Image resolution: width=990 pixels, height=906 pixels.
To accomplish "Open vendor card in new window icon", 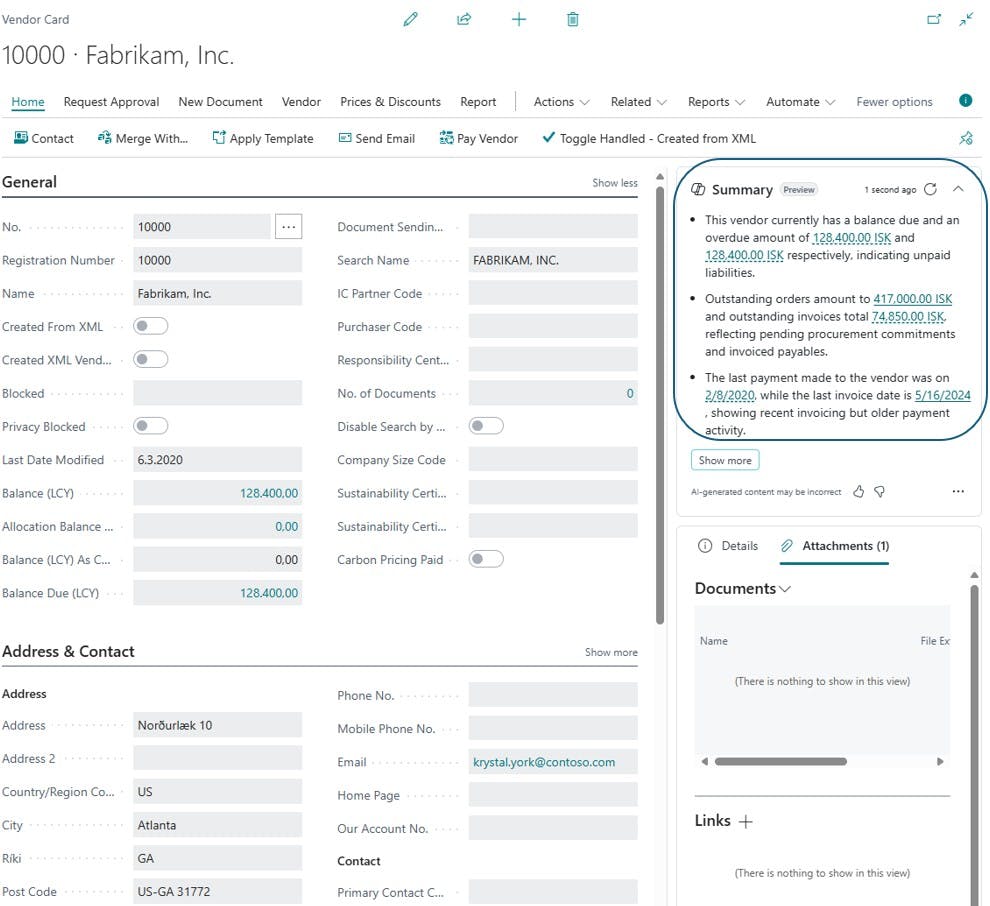I will click(933, 19).
